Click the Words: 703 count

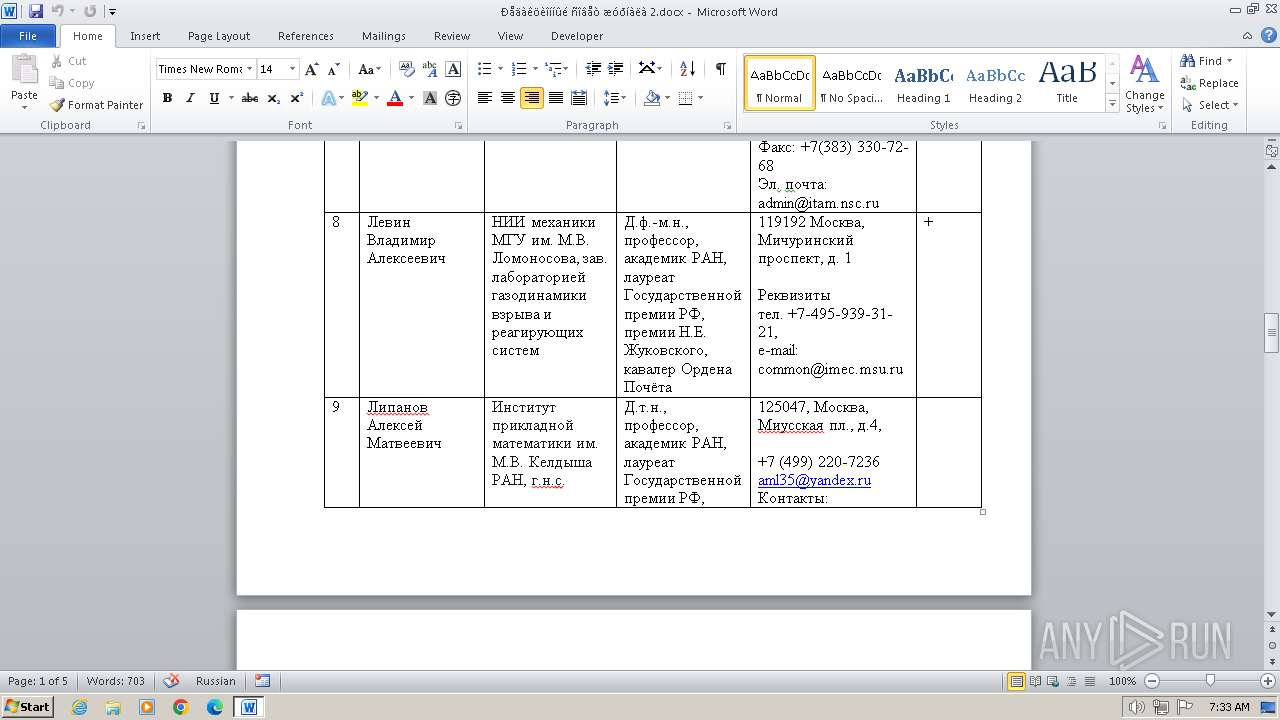(x=116, y=681)
